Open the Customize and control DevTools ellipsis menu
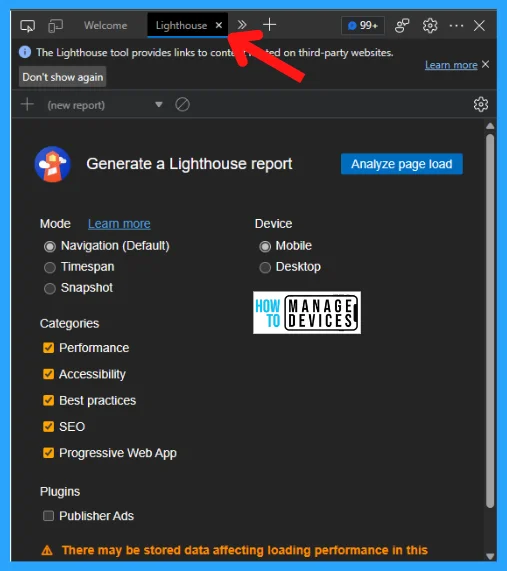 [x=456, y=25]
